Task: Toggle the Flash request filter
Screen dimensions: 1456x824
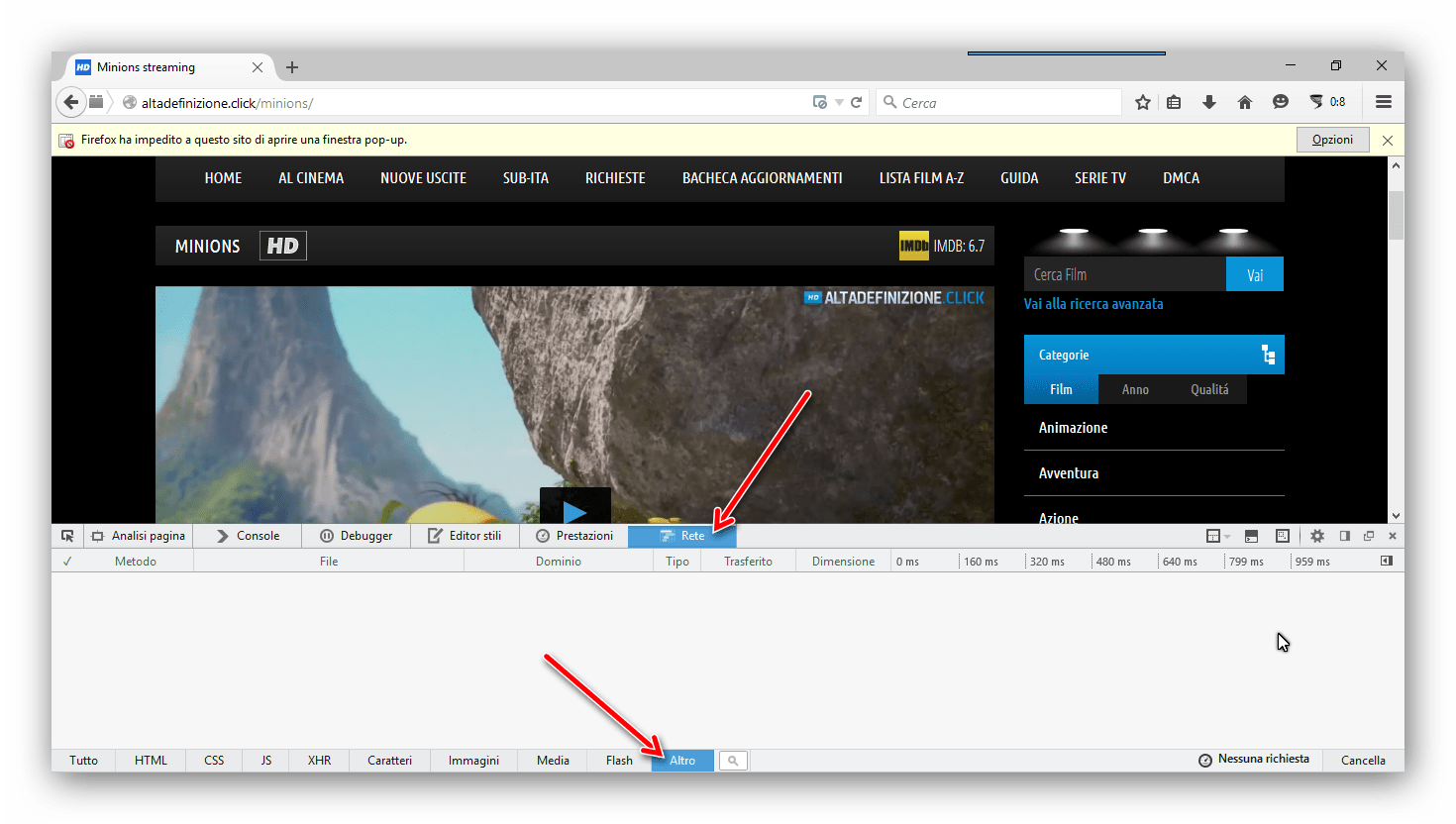Action: [x=620, y=761]
